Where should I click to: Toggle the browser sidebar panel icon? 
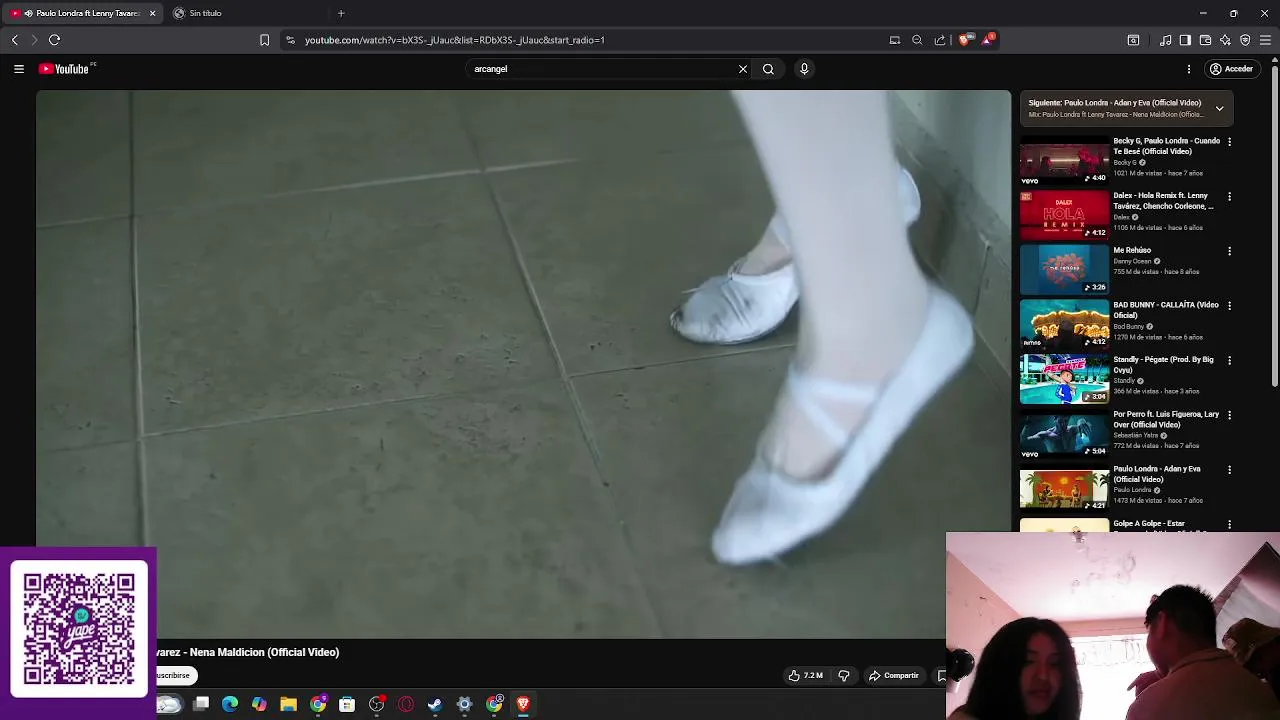click(x=1185, y=40)
